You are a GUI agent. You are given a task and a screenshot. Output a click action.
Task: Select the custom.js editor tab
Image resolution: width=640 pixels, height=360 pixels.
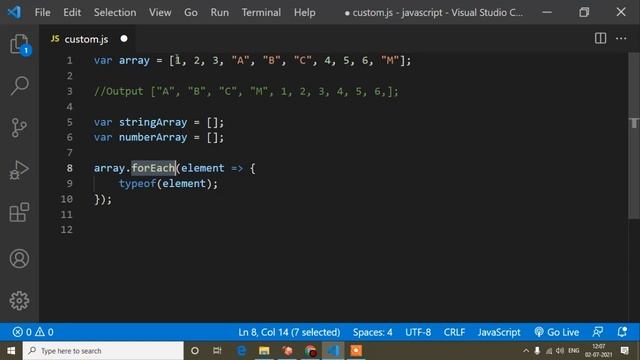(x=86, y=39)
